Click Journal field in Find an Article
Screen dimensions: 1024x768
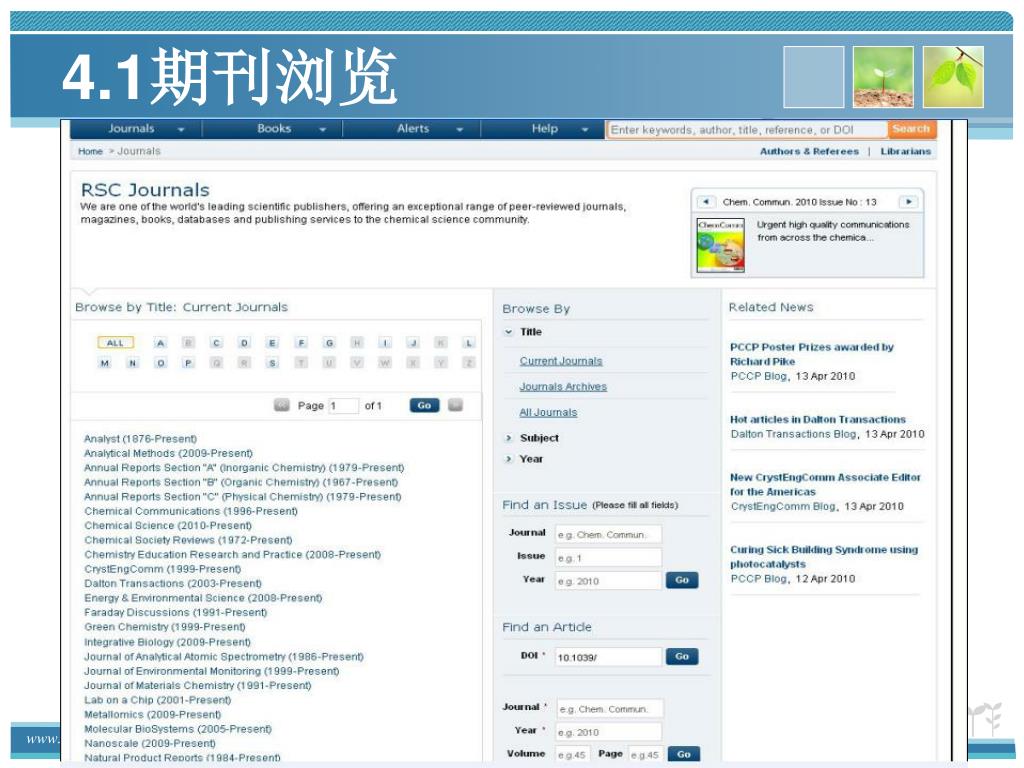click(610, 709)
